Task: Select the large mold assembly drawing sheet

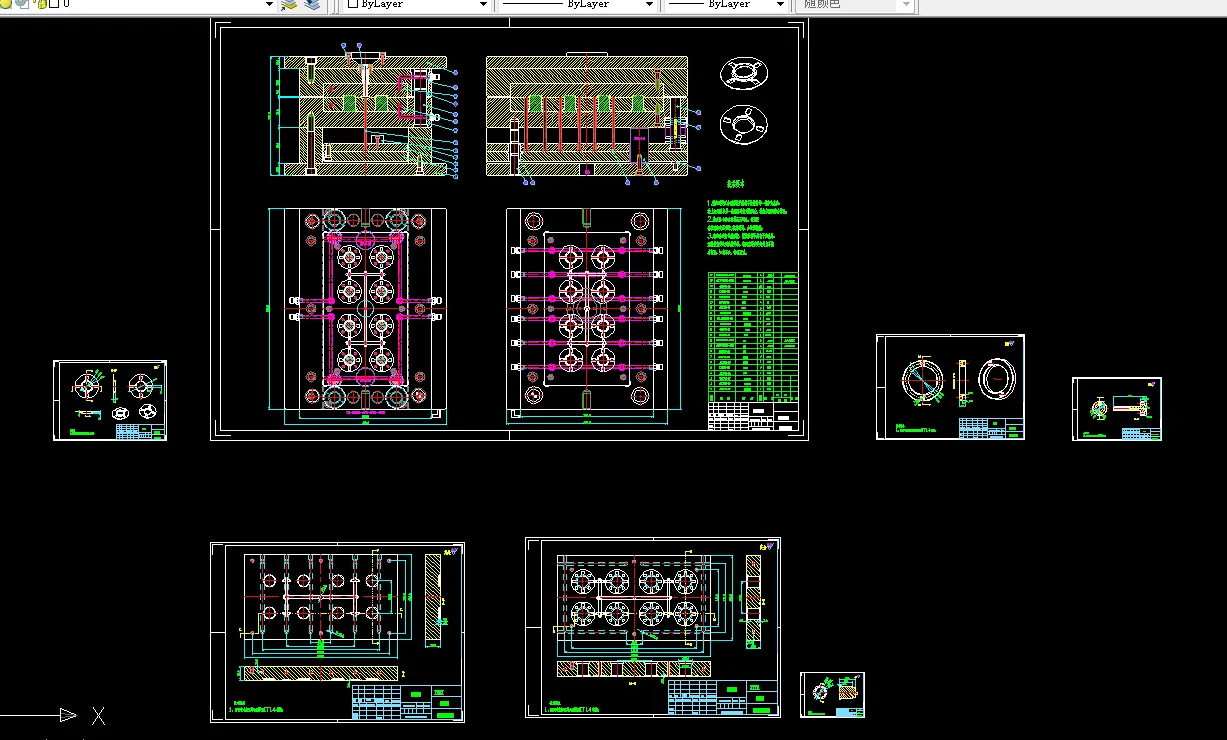Action: [509, 229]
